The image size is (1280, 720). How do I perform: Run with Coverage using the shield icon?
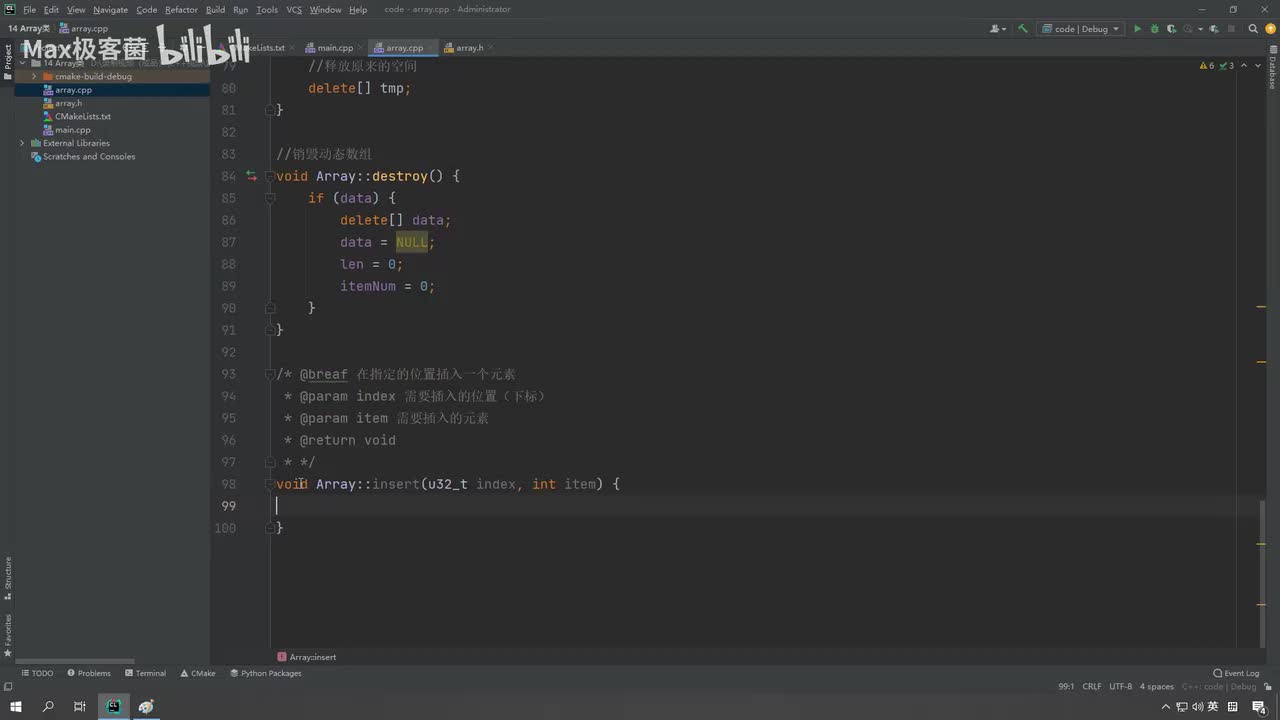[1171, 29]
